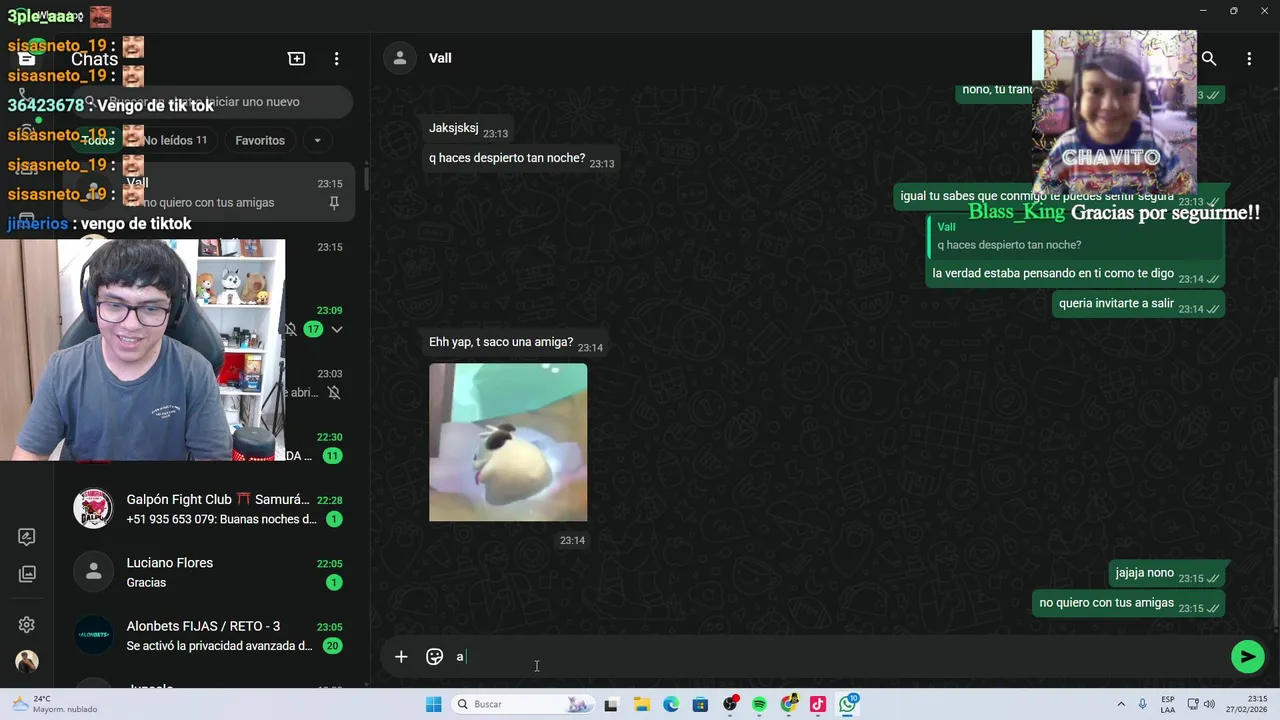Open the Vall conversation three-dot menu
Viewport: 1280px width, 720px height.
1249,59
